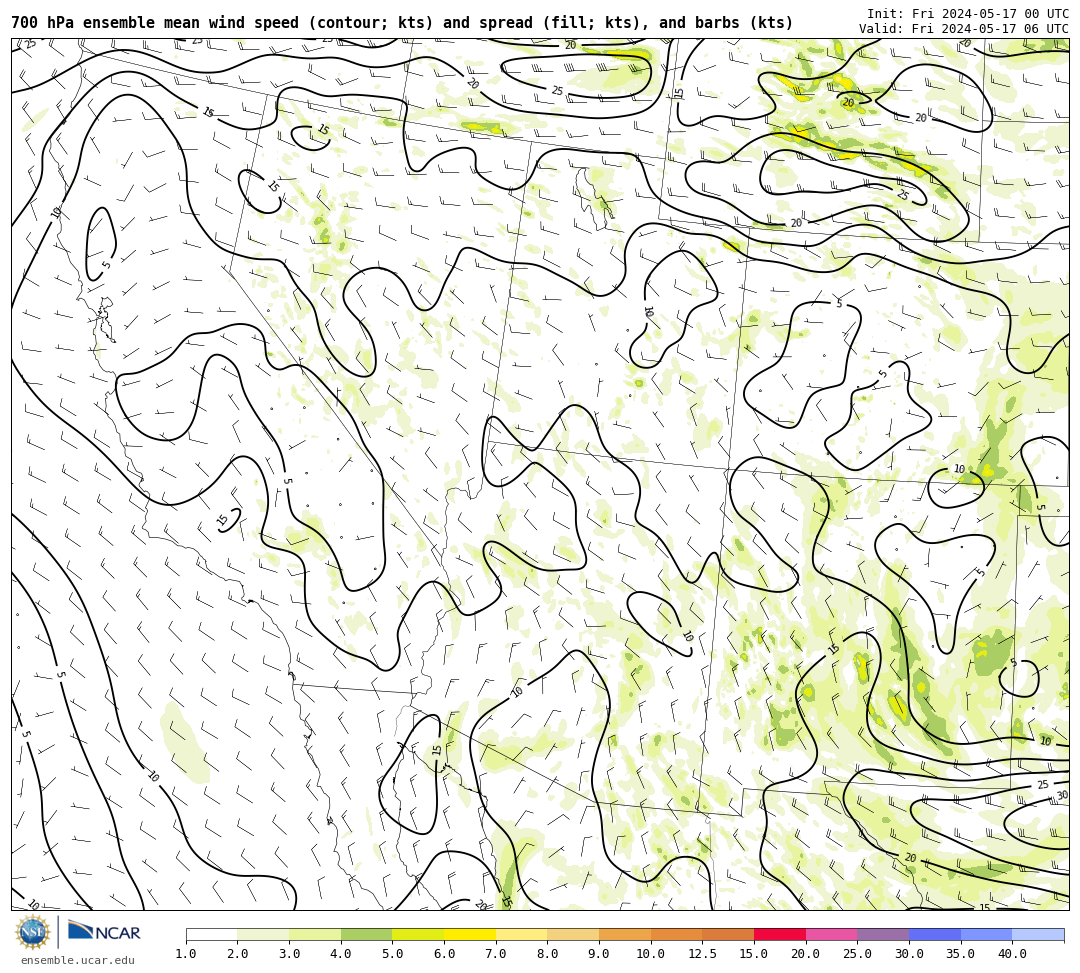Screen dimensions: 1080x973
Task: Click the '10.0' colorbar tick label
Action: (651, 954)
